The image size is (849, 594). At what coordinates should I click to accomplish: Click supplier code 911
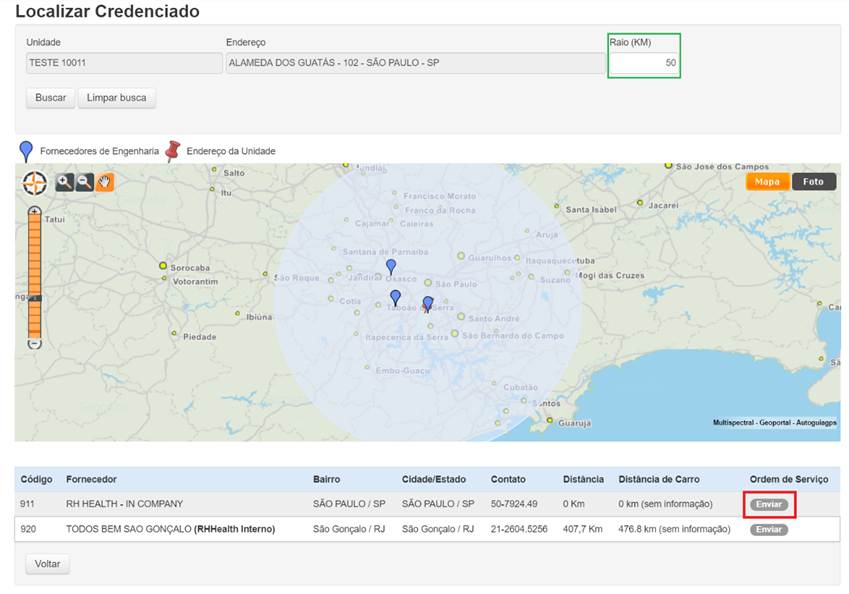27,504
